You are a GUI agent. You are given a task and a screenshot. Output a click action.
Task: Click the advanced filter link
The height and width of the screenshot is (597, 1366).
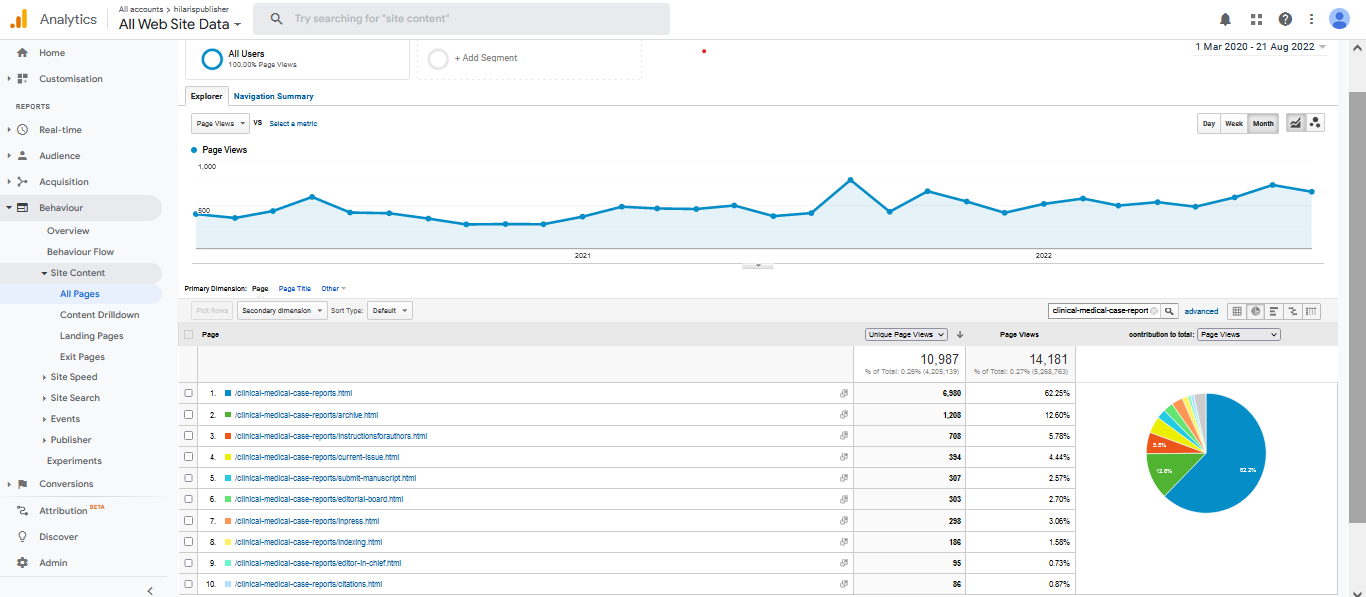click(x=1201, y=311)
